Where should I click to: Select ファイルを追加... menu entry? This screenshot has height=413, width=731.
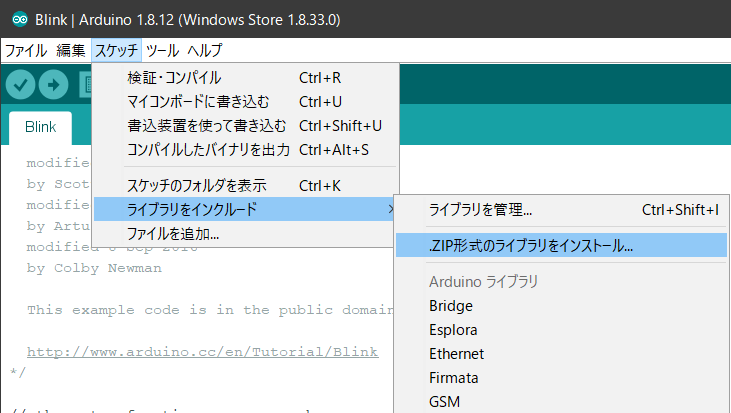246,234
